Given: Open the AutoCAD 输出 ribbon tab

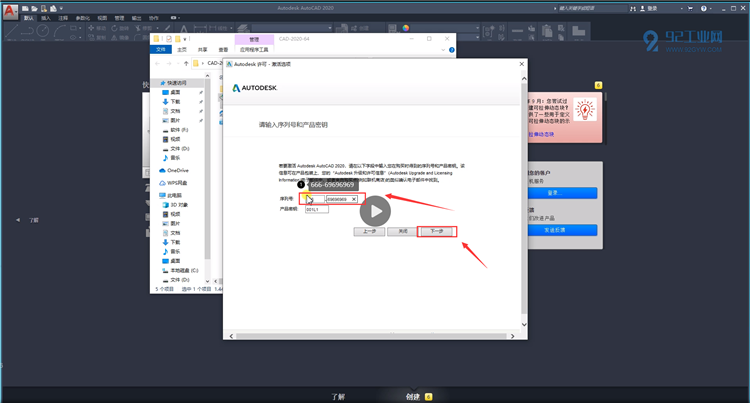Looking at the screenshot, I should 136,18.
